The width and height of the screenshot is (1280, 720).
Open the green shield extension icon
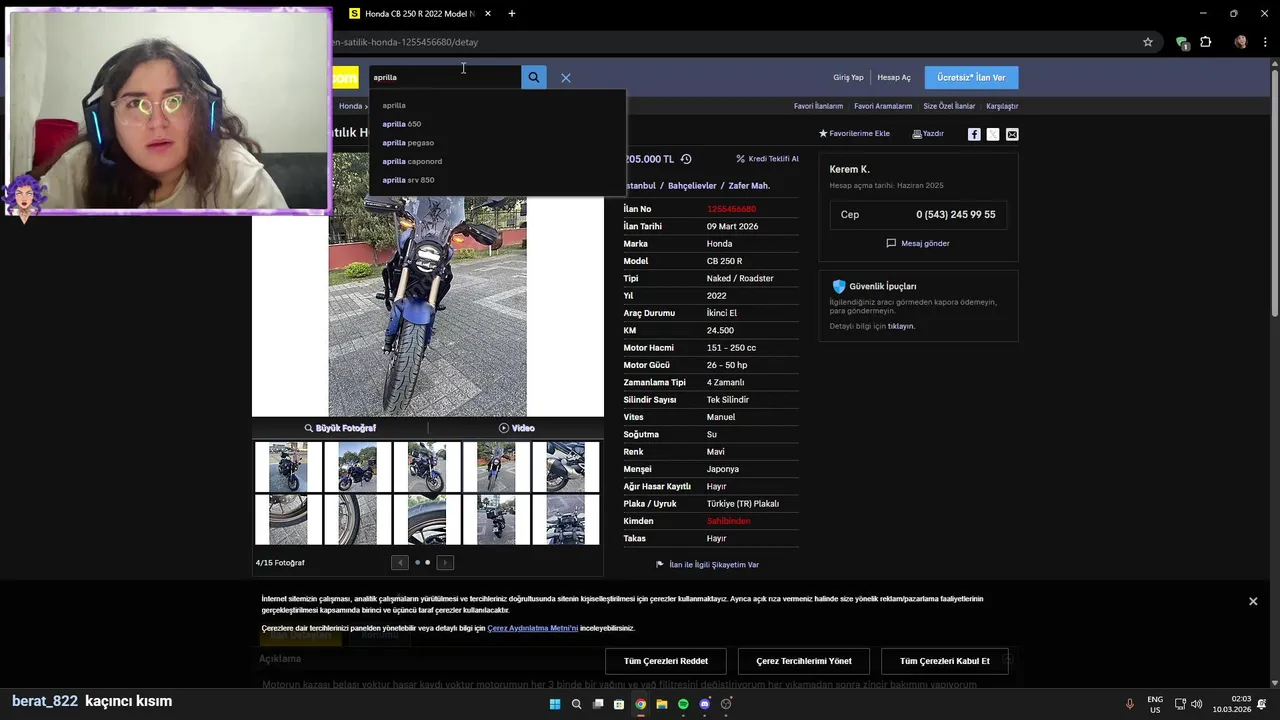point(1182,42)
